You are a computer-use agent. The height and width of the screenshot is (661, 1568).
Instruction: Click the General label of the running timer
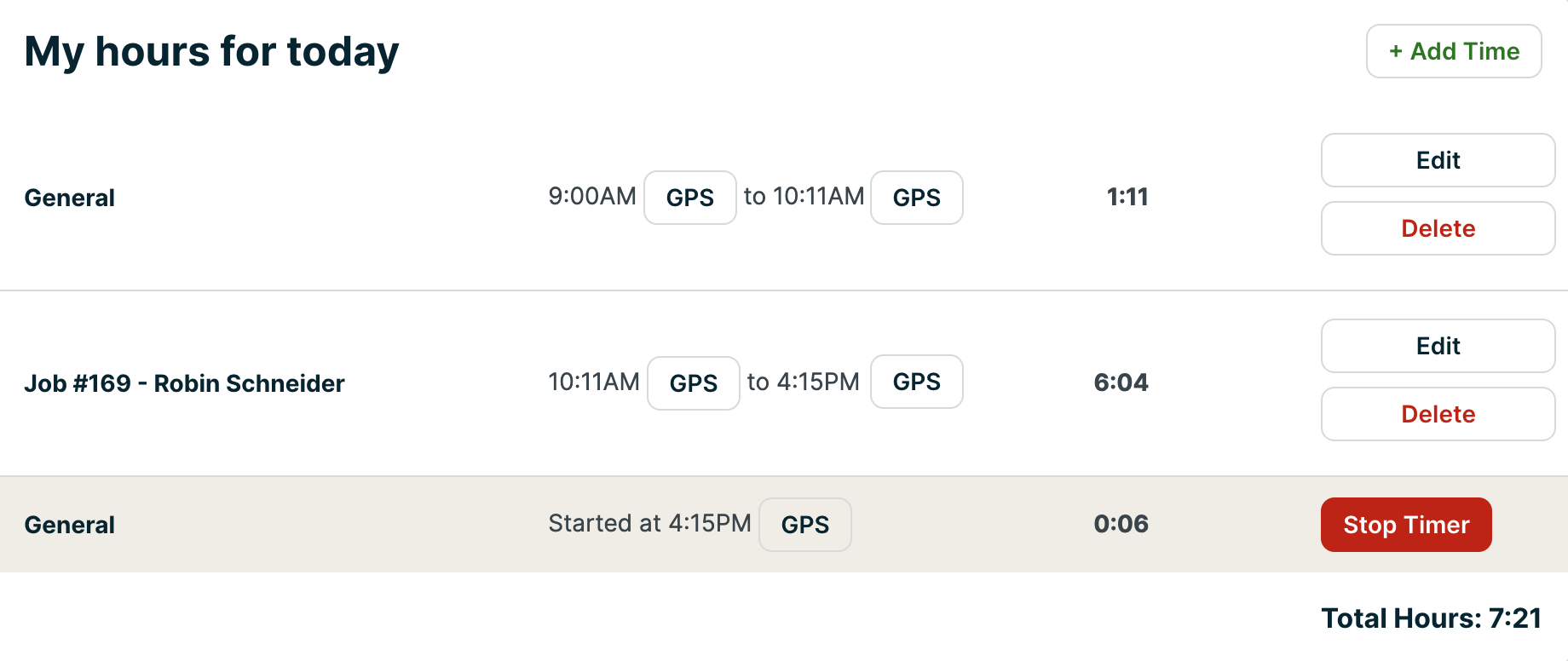point(69,525)
